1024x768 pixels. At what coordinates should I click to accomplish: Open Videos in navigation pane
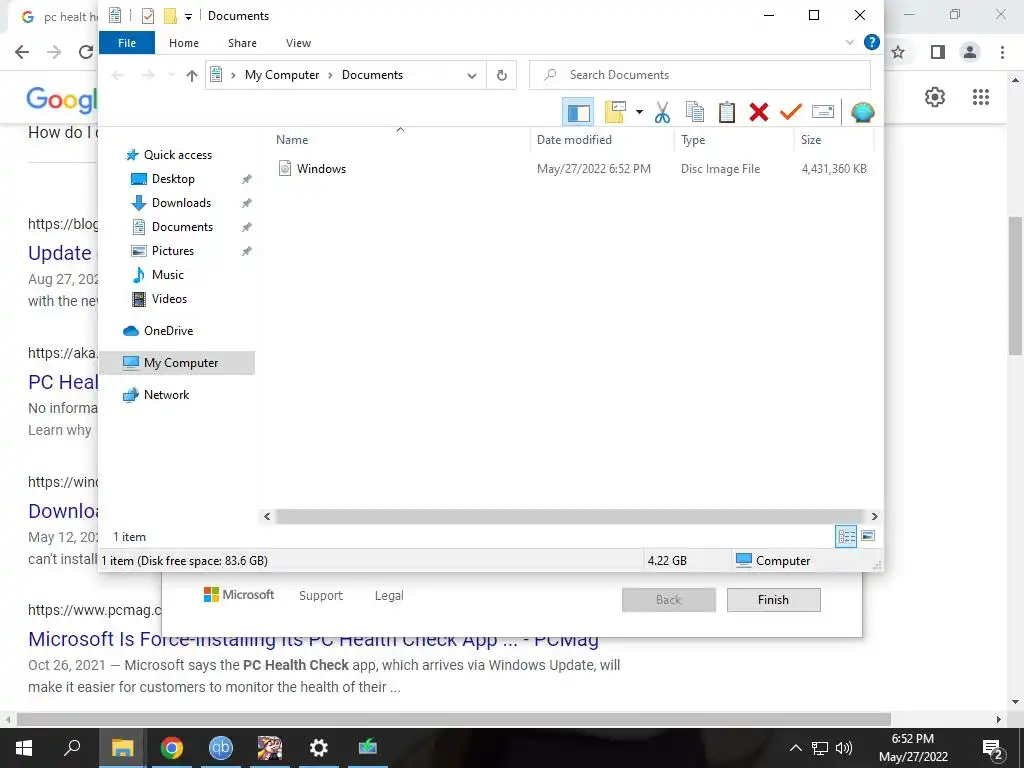click(x=169, y=299)
